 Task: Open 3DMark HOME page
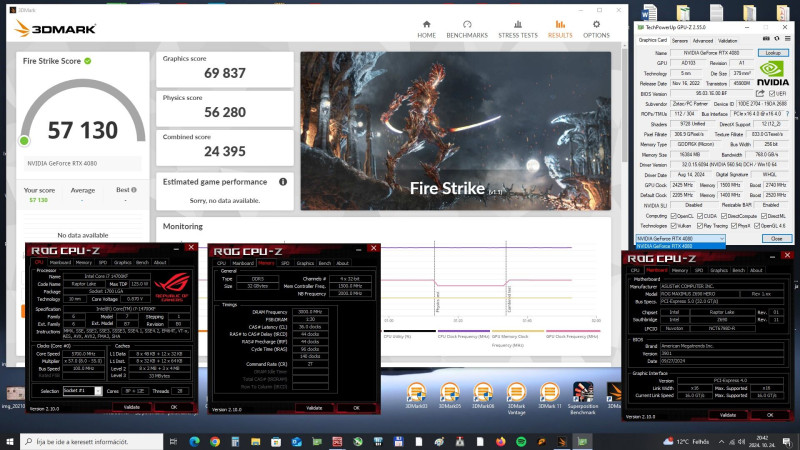(427, 30)
